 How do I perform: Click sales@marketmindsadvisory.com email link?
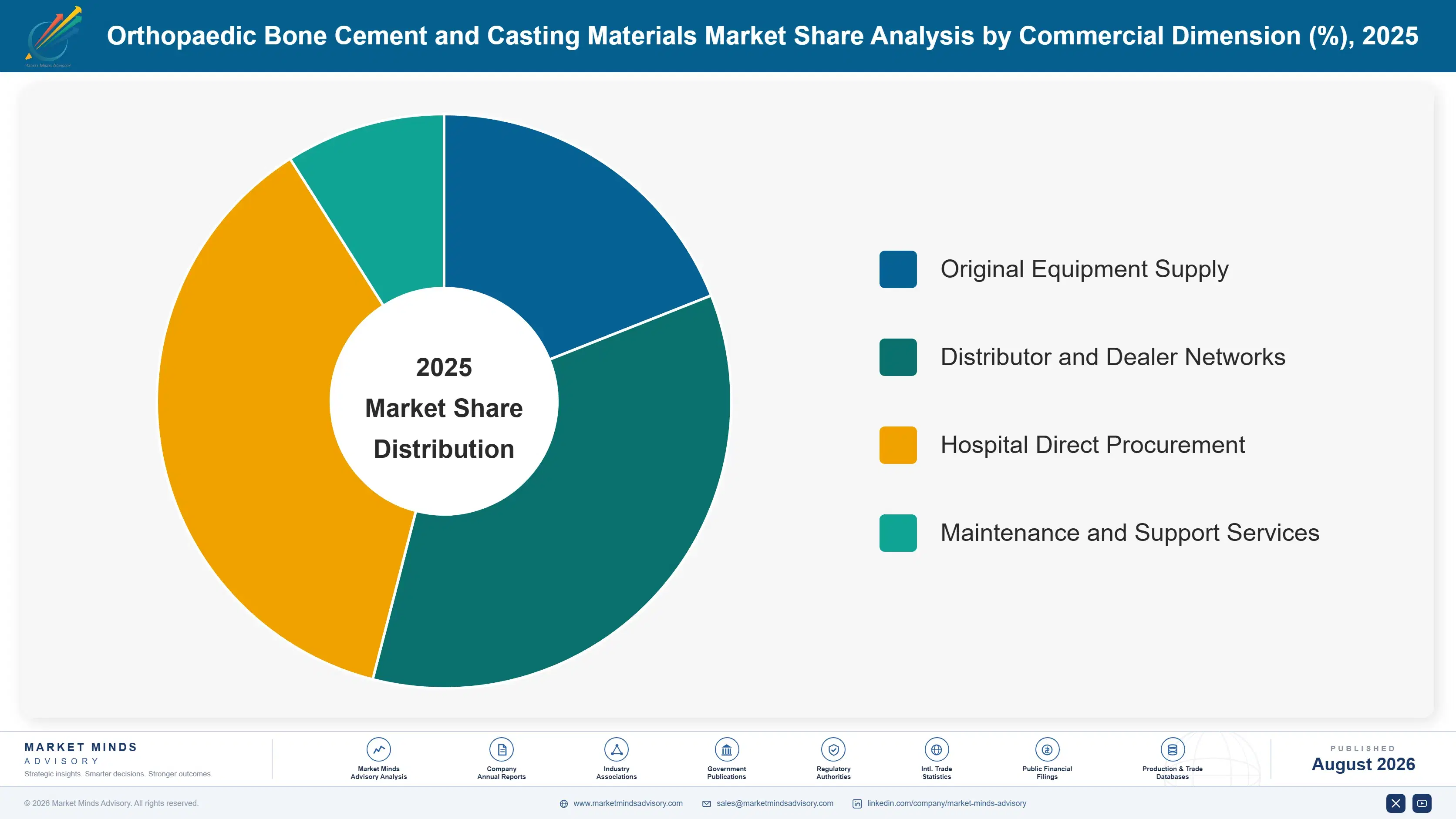[x=775, y=803]
